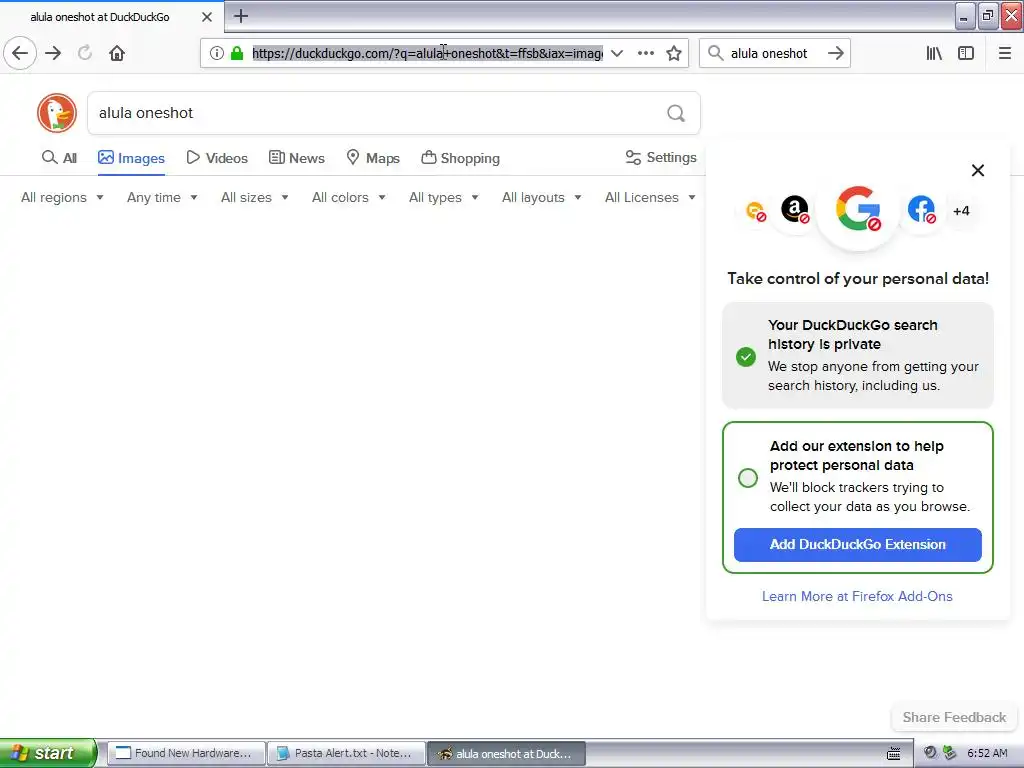1024x768 pixels.
Task: Expand the All colors filter
Action: pyautogui.click(x=349, y=197)
